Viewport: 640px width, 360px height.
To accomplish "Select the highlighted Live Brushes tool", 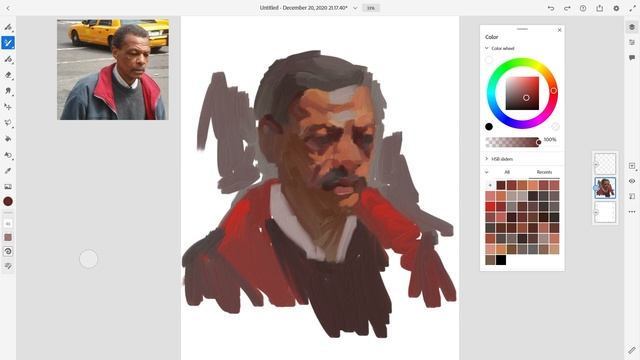I will point(8,43).
